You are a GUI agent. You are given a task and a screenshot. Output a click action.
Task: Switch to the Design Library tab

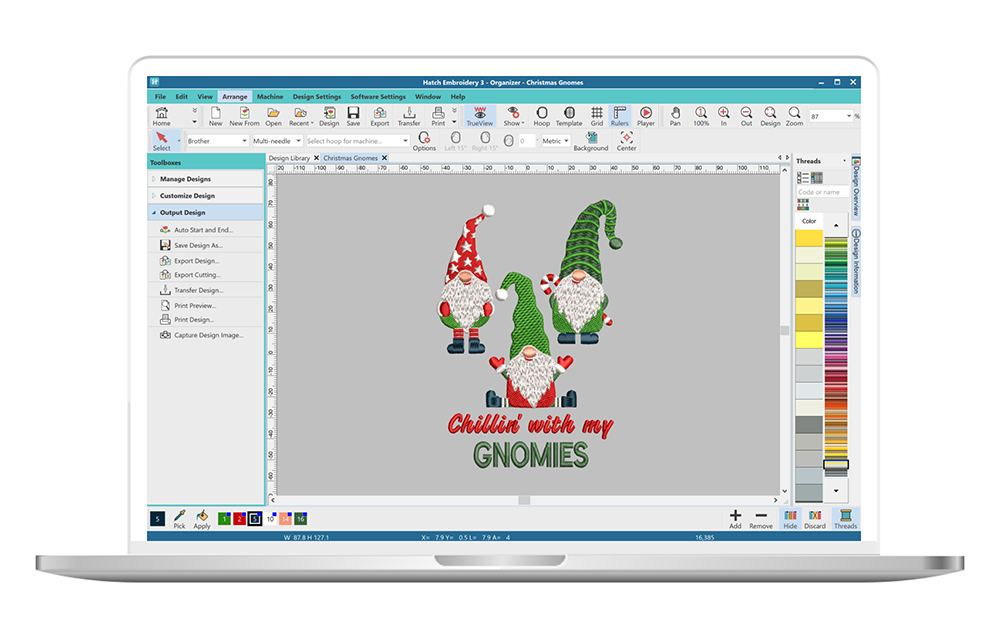tap(289, 158)
